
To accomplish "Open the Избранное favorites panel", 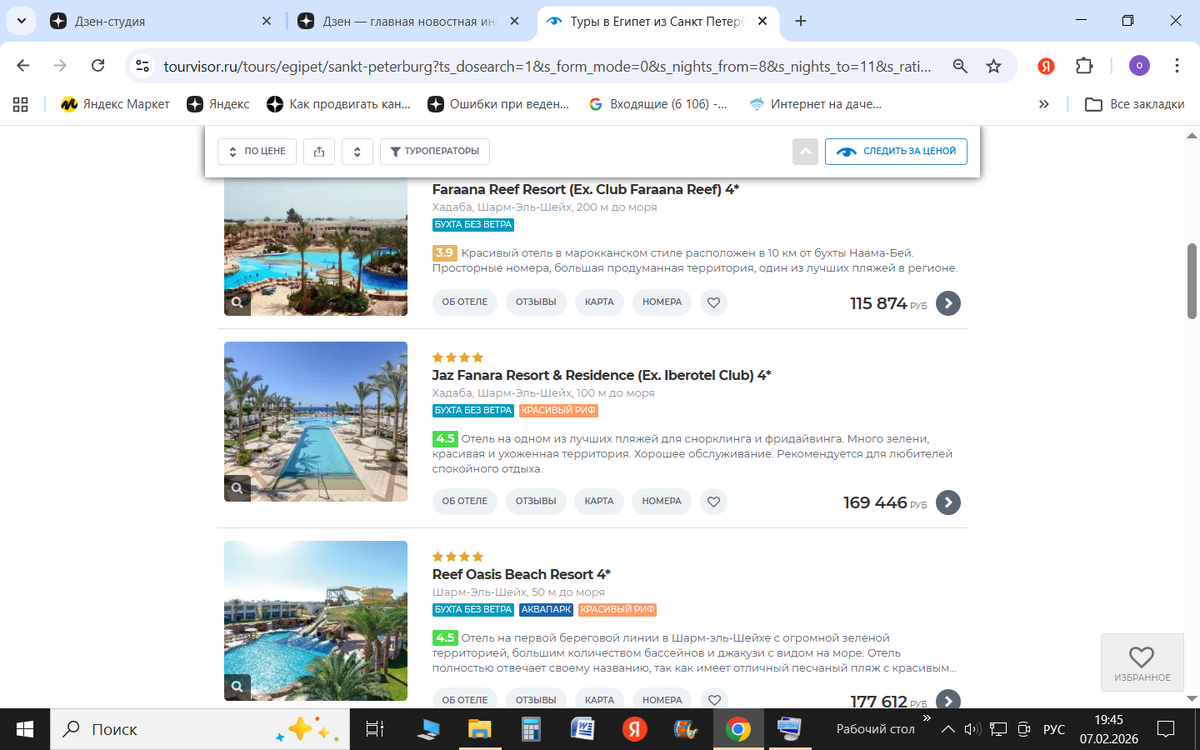I will 1141,663.
